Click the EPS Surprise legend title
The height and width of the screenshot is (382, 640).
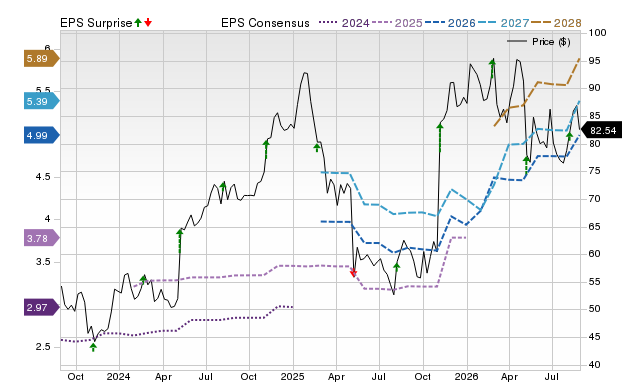pyautogui.click(x=96, y=23)
